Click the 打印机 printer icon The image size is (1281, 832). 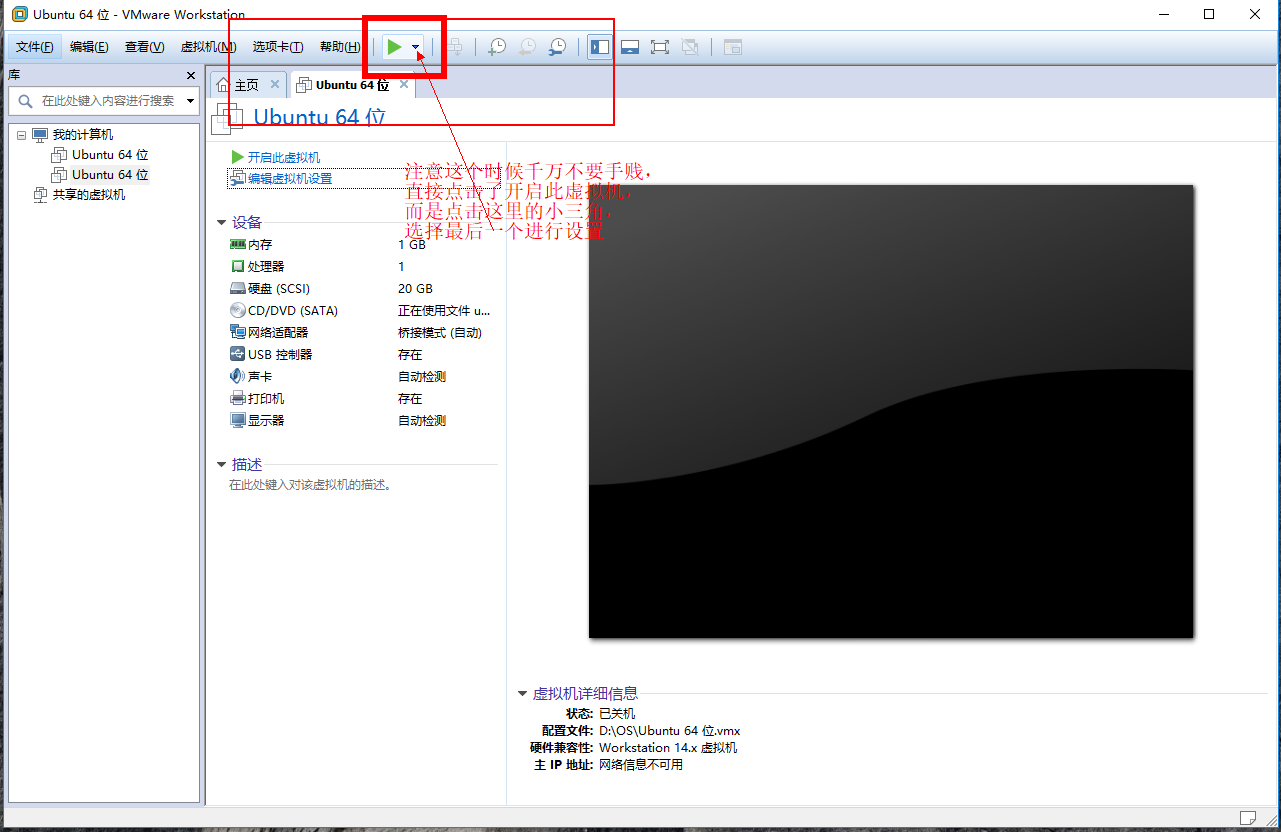[238, 398]
